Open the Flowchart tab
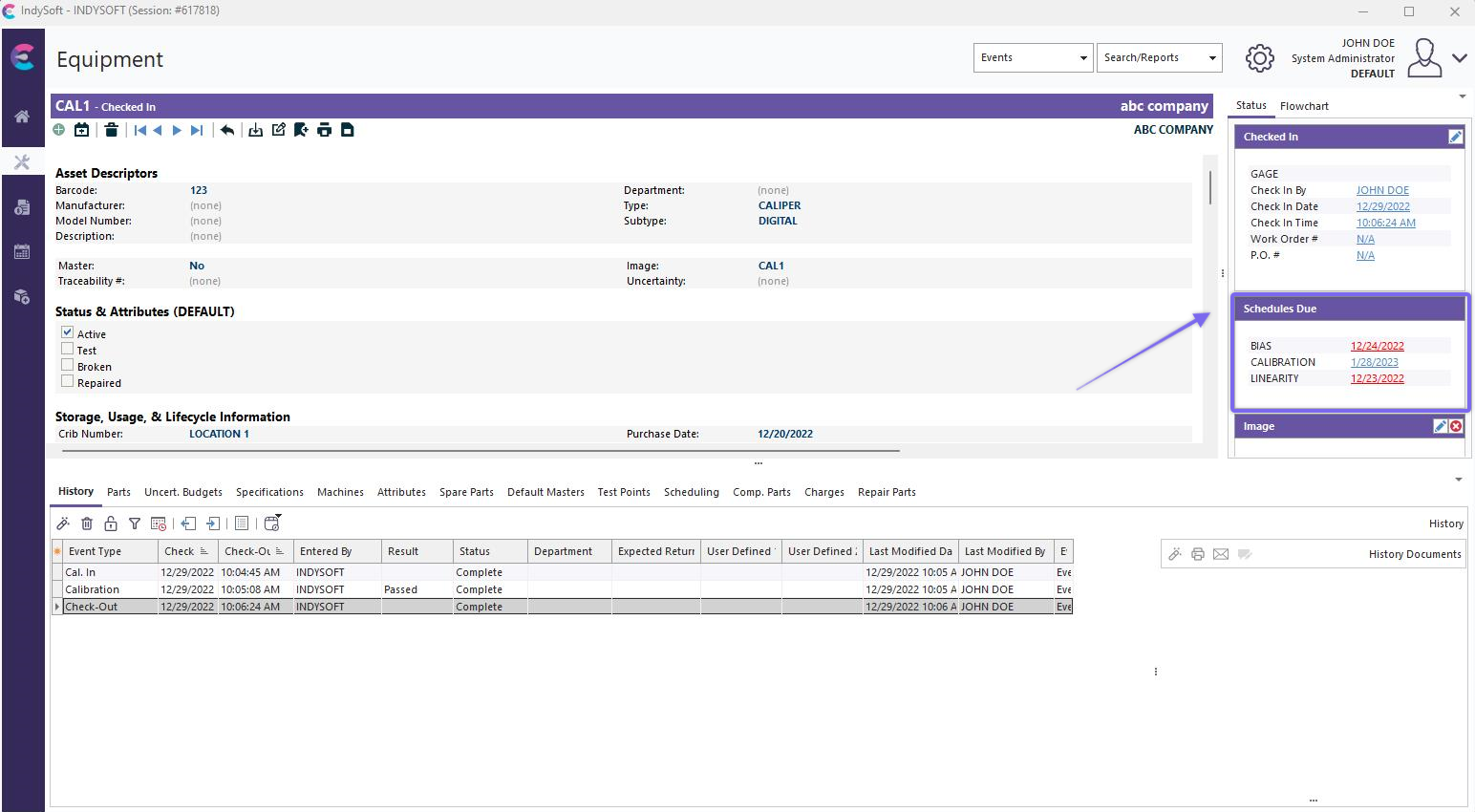This screenshot has height=812, width=1475. [x=1304, y=106]
